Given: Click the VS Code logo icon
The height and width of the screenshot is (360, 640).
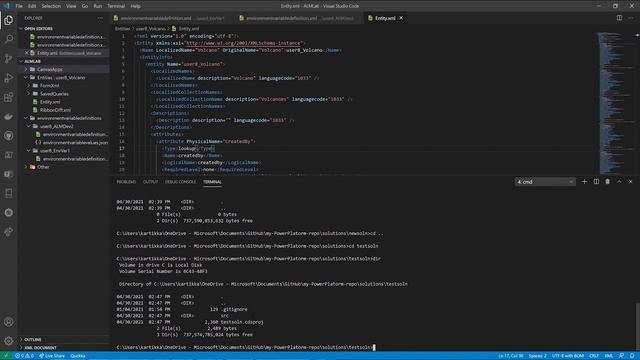Looking at the screenshot, I should (x=7, y=6).
